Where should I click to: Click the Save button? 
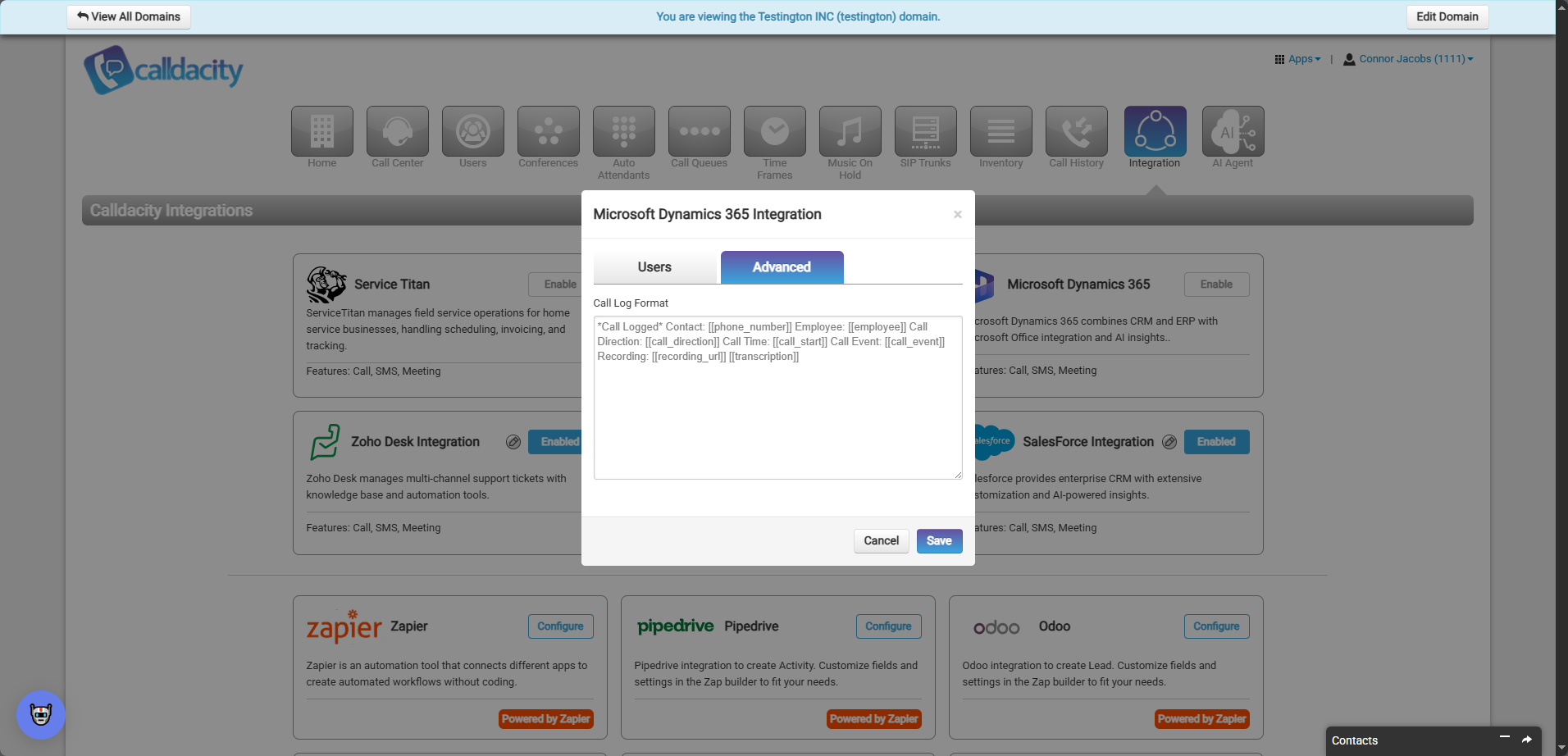click(x=939, y=541)
